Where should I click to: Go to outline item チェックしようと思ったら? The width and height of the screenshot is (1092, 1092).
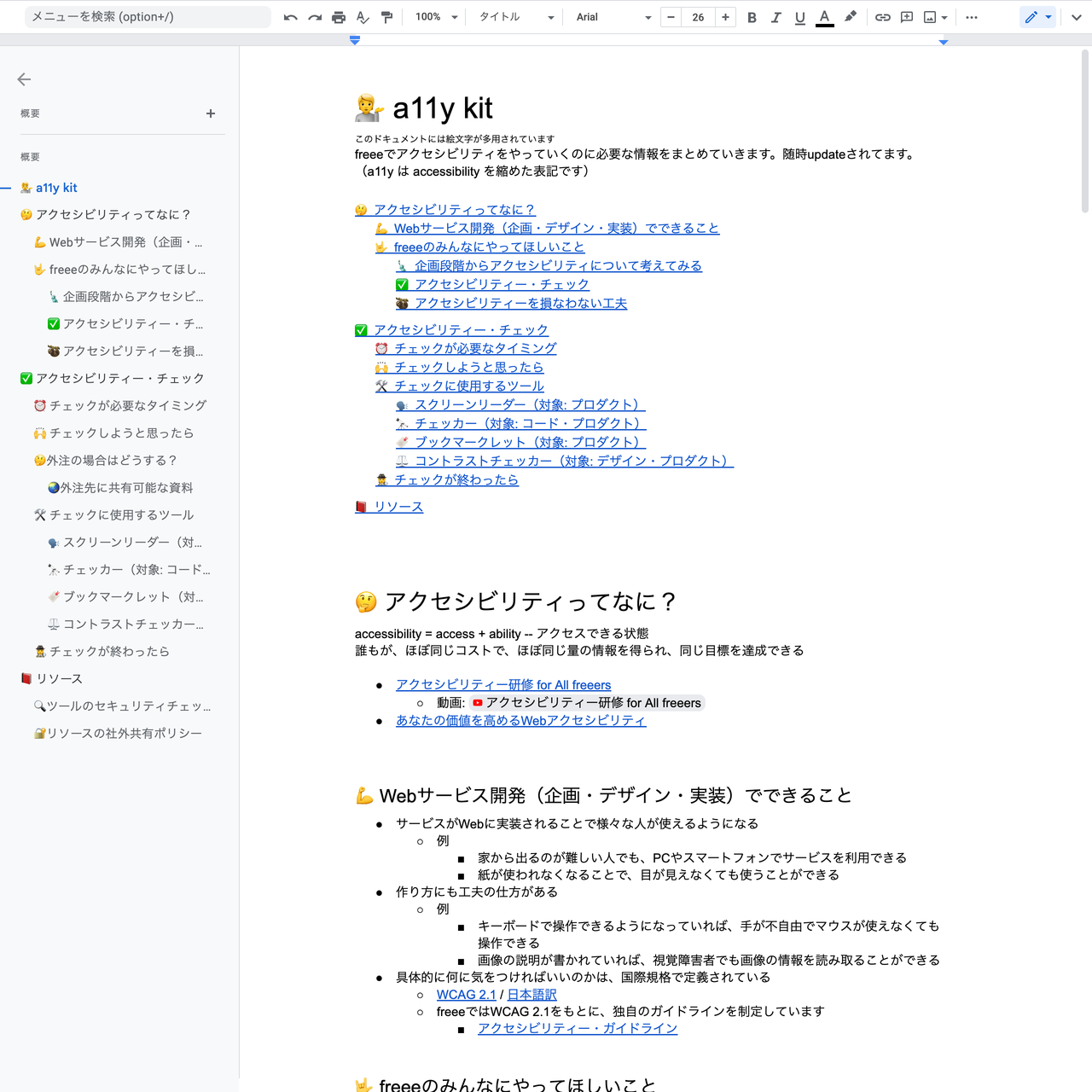tap(113, 433)
